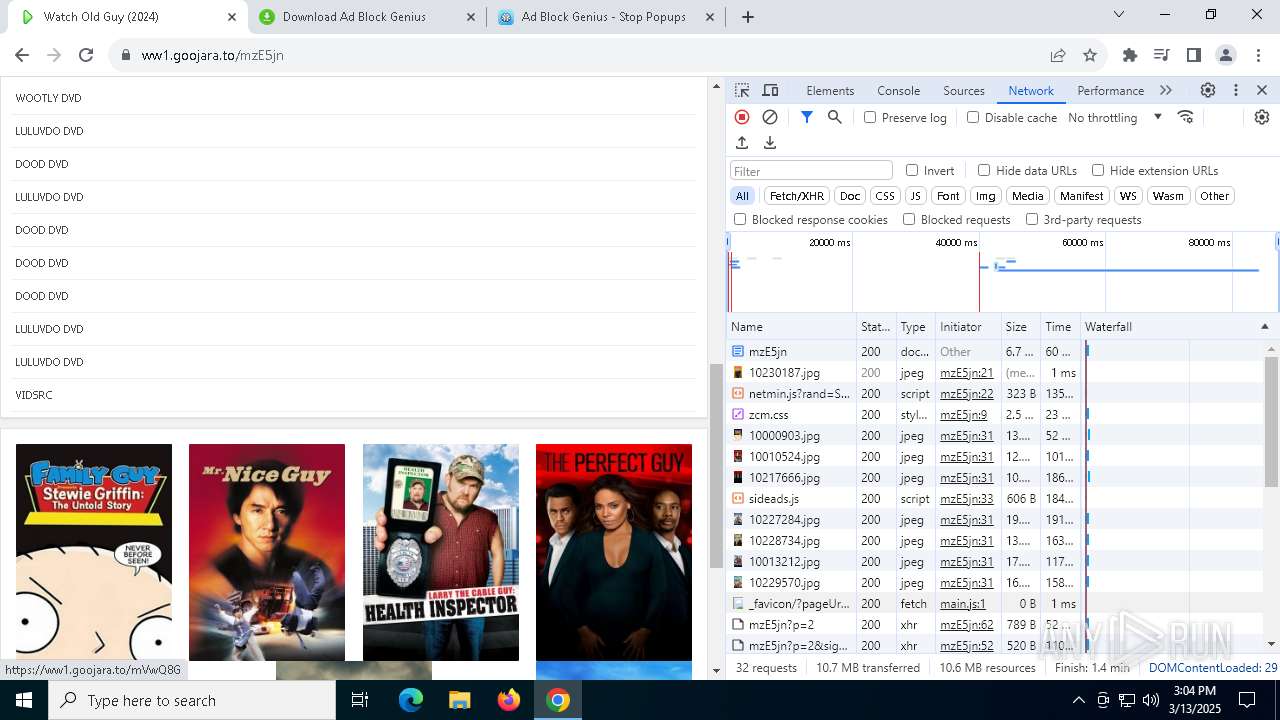Switch to Ad Block Genius - Stop Popups tab

tap(604, 17)
